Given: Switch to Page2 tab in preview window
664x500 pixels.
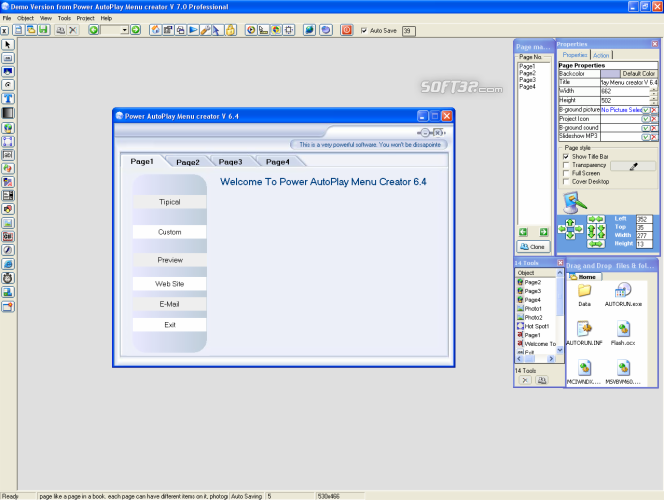Looking at the screenshot, I should [188, 162].
